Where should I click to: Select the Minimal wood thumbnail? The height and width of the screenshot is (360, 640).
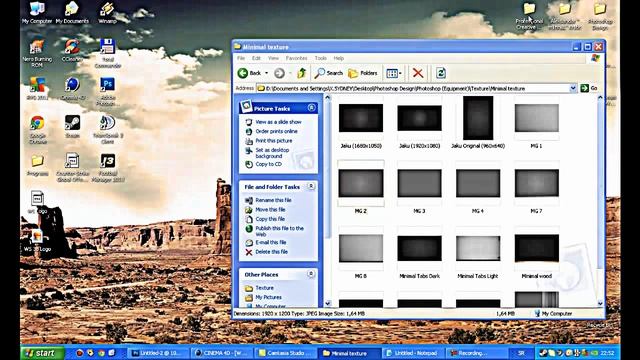click(536, 248)
